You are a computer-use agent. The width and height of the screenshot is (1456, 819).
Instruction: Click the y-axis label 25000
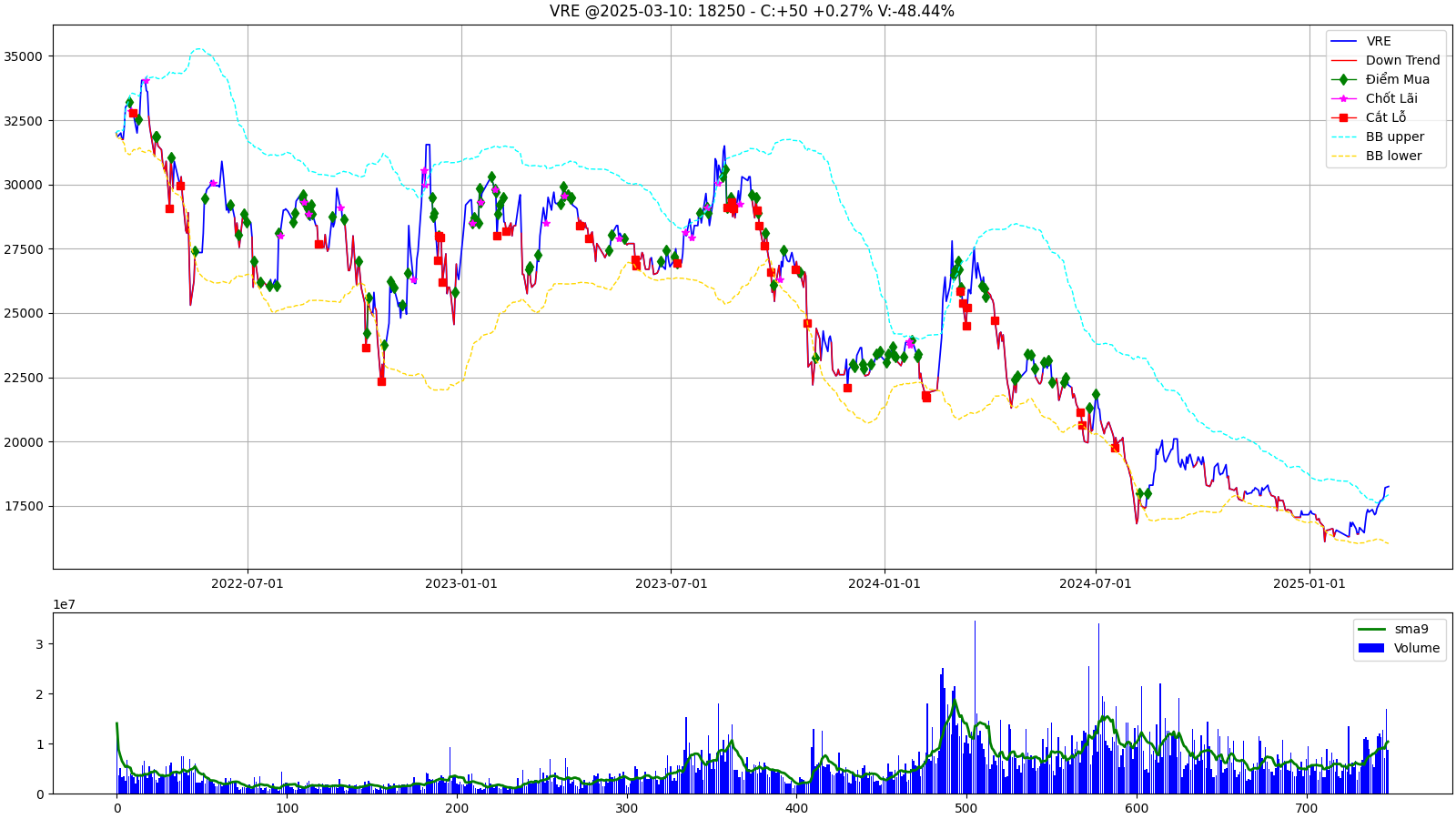point(24,314)
